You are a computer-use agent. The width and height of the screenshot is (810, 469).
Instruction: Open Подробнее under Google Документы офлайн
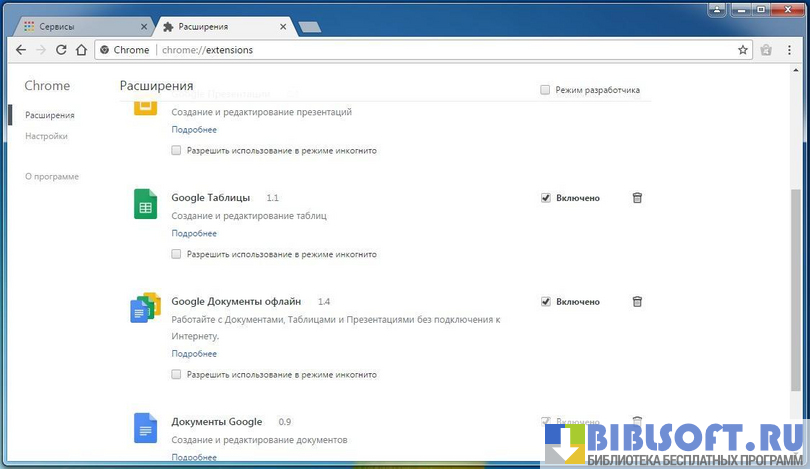tap(194, 354)
